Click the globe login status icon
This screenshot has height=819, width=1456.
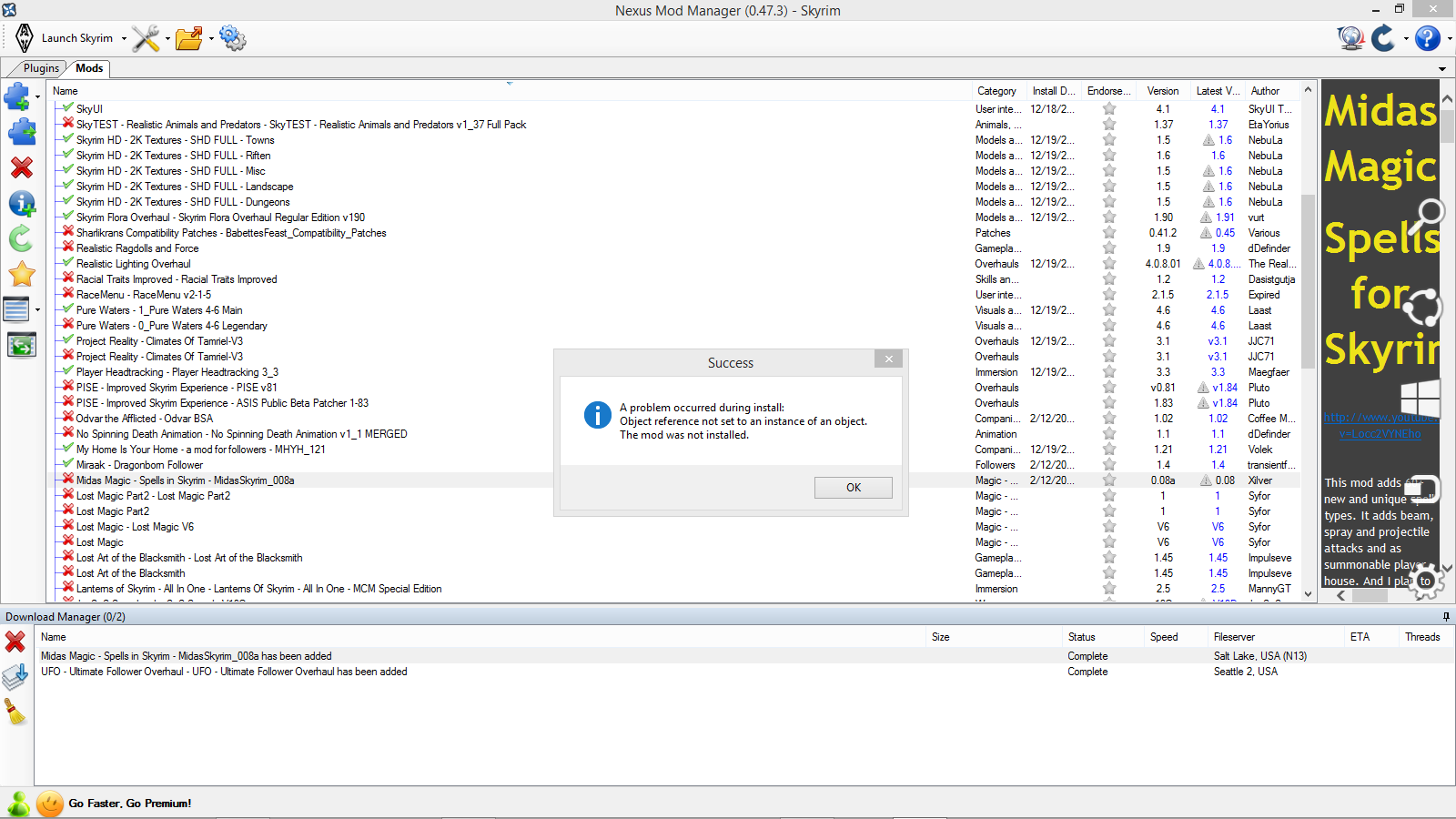[x=1350, y=38]
